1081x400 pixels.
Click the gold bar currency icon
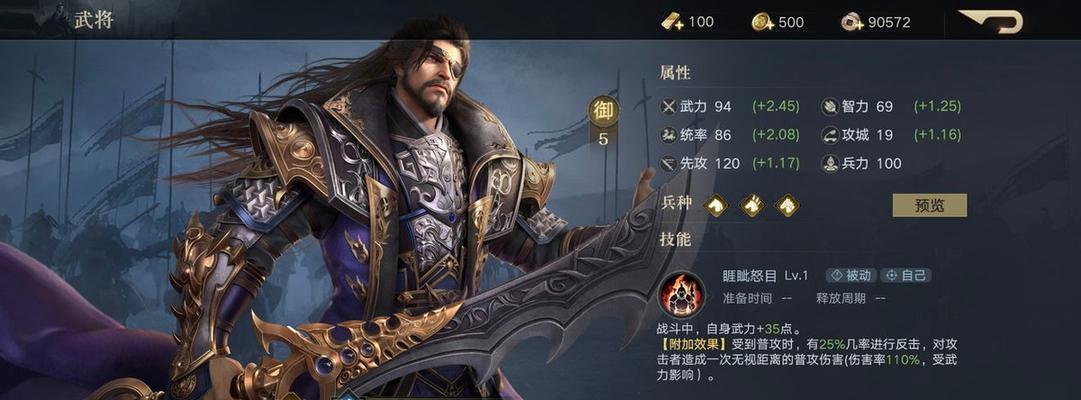coord(673,22)
